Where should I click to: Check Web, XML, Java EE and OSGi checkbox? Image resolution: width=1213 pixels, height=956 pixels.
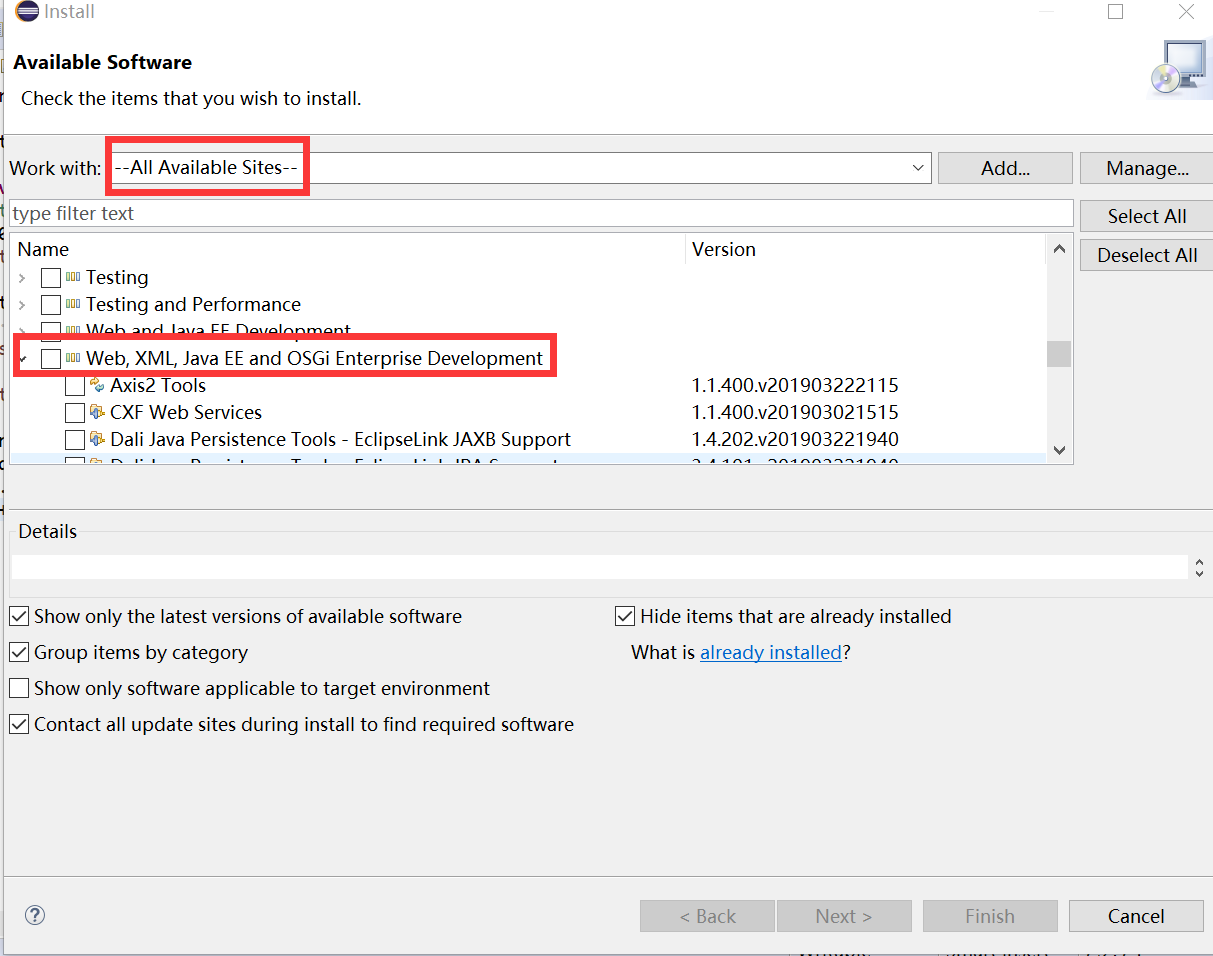pos(51,359)
